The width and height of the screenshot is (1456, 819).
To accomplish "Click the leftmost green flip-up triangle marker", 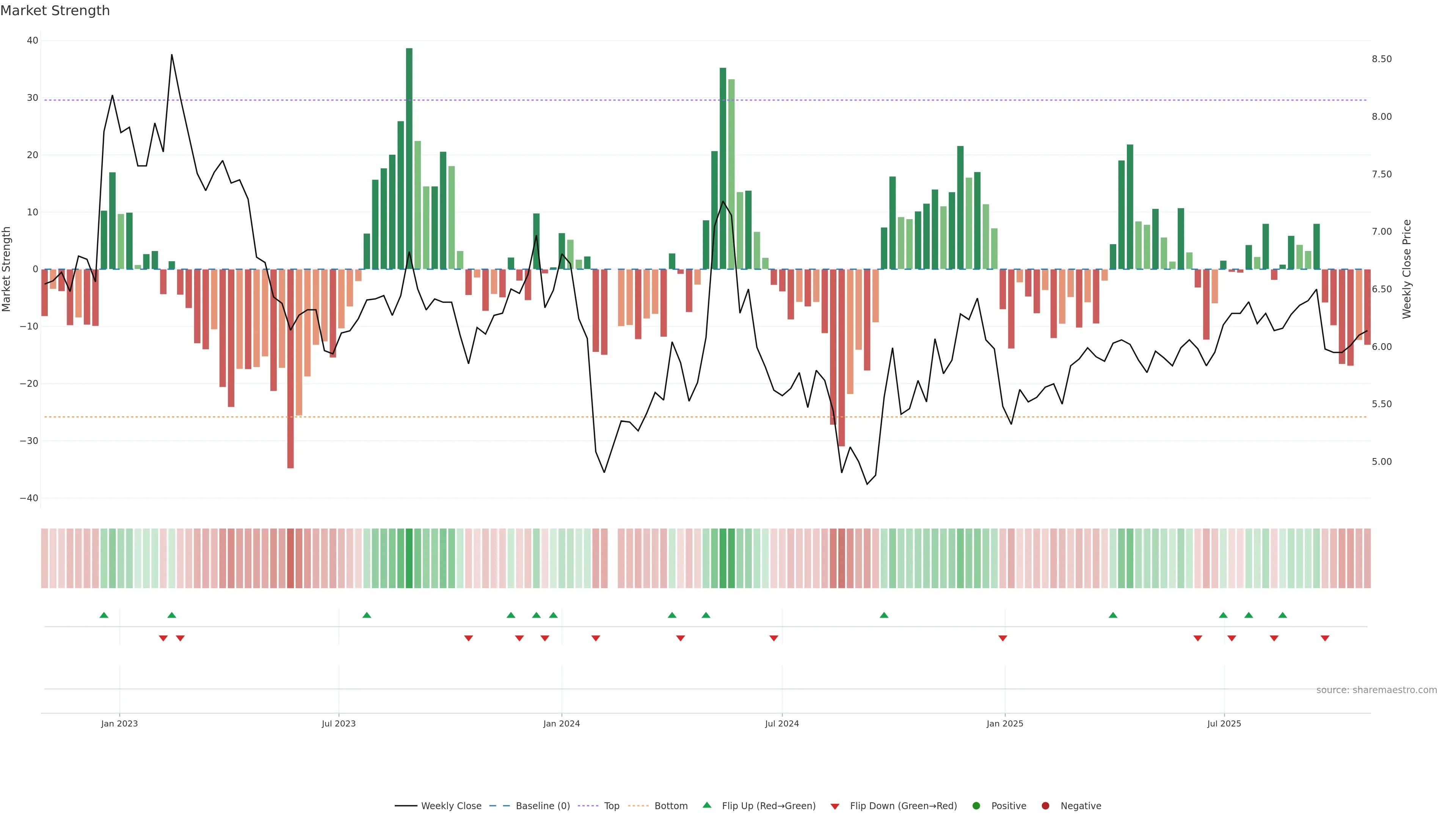I will (x=104, y=615).
